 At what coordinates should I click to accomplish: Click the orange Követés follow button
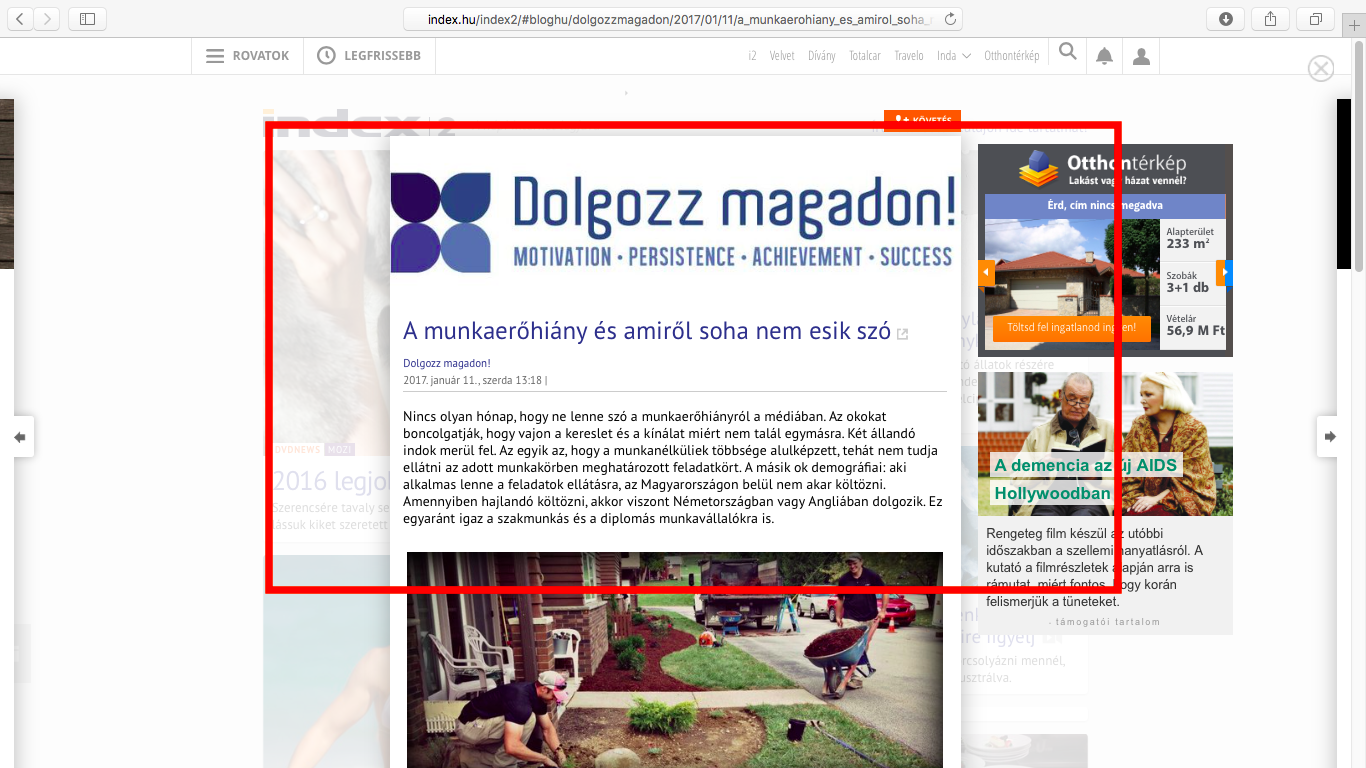pos(922,120)
